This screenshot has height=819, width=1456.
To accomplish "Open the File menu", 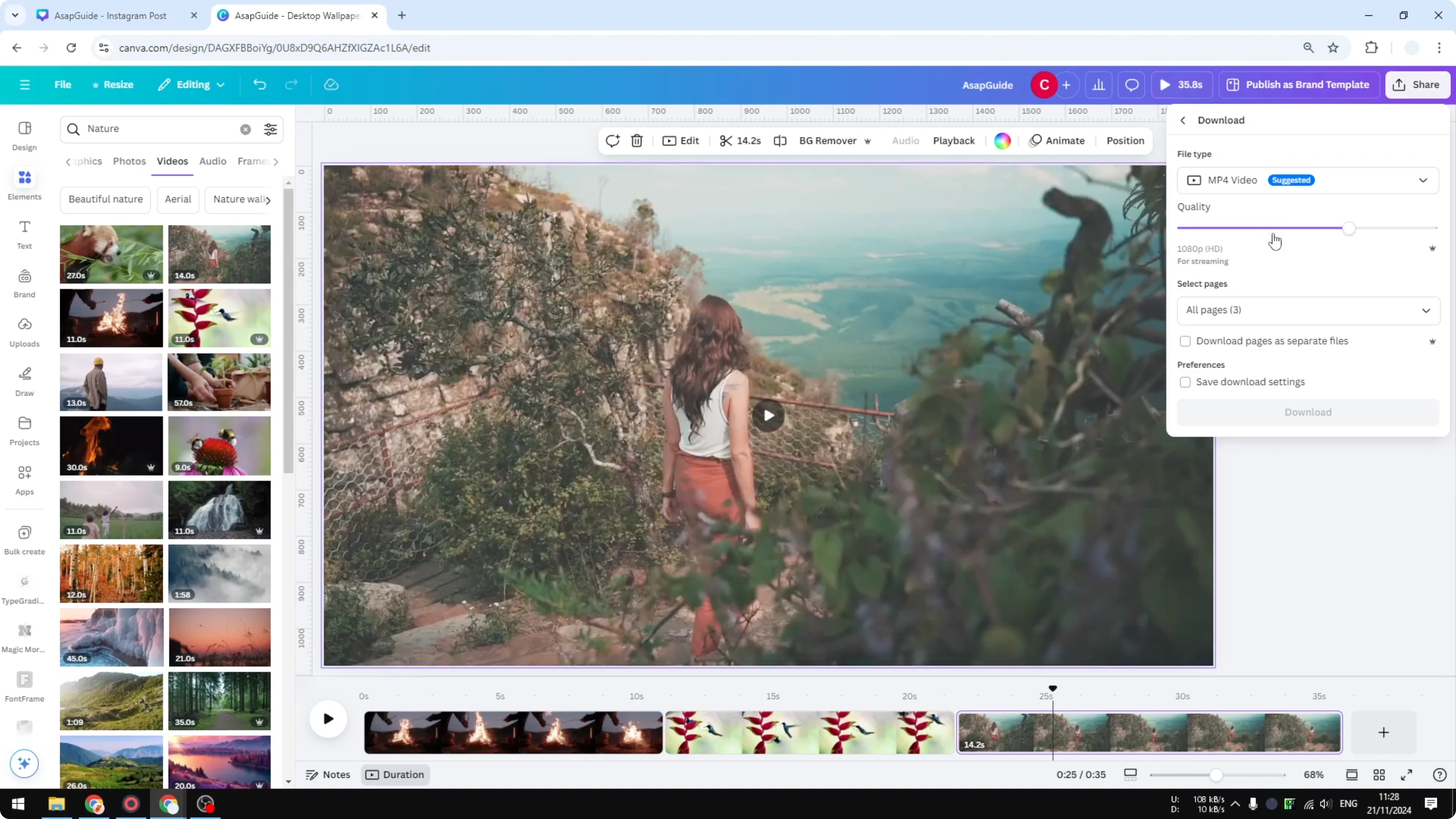I will click(x=62, y=84).
